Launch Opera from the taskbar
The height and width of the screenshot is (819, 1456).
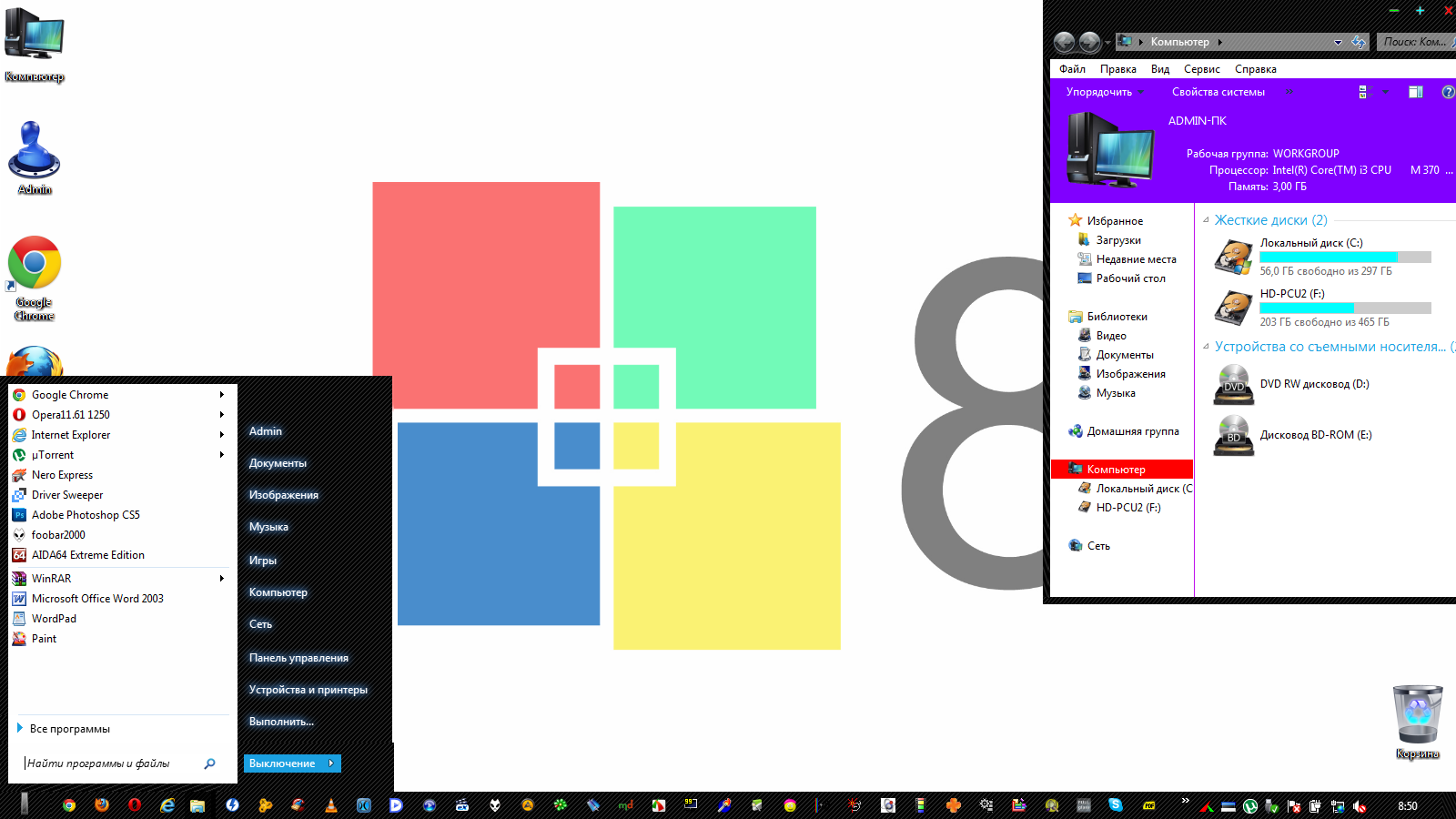tap(135, 805)
